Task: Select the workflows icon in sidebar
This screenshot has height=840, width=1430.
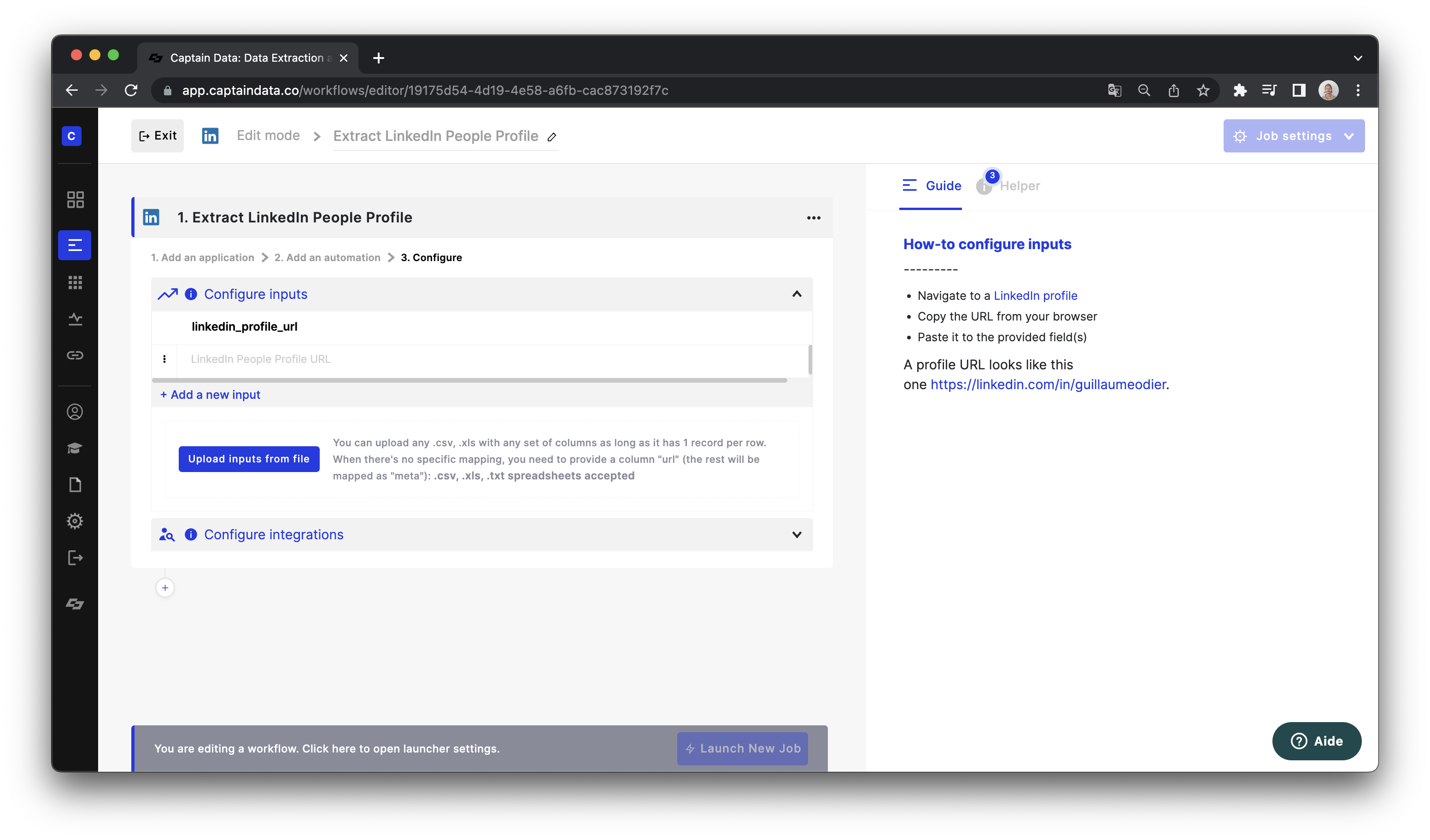Action: coord(75,245)
